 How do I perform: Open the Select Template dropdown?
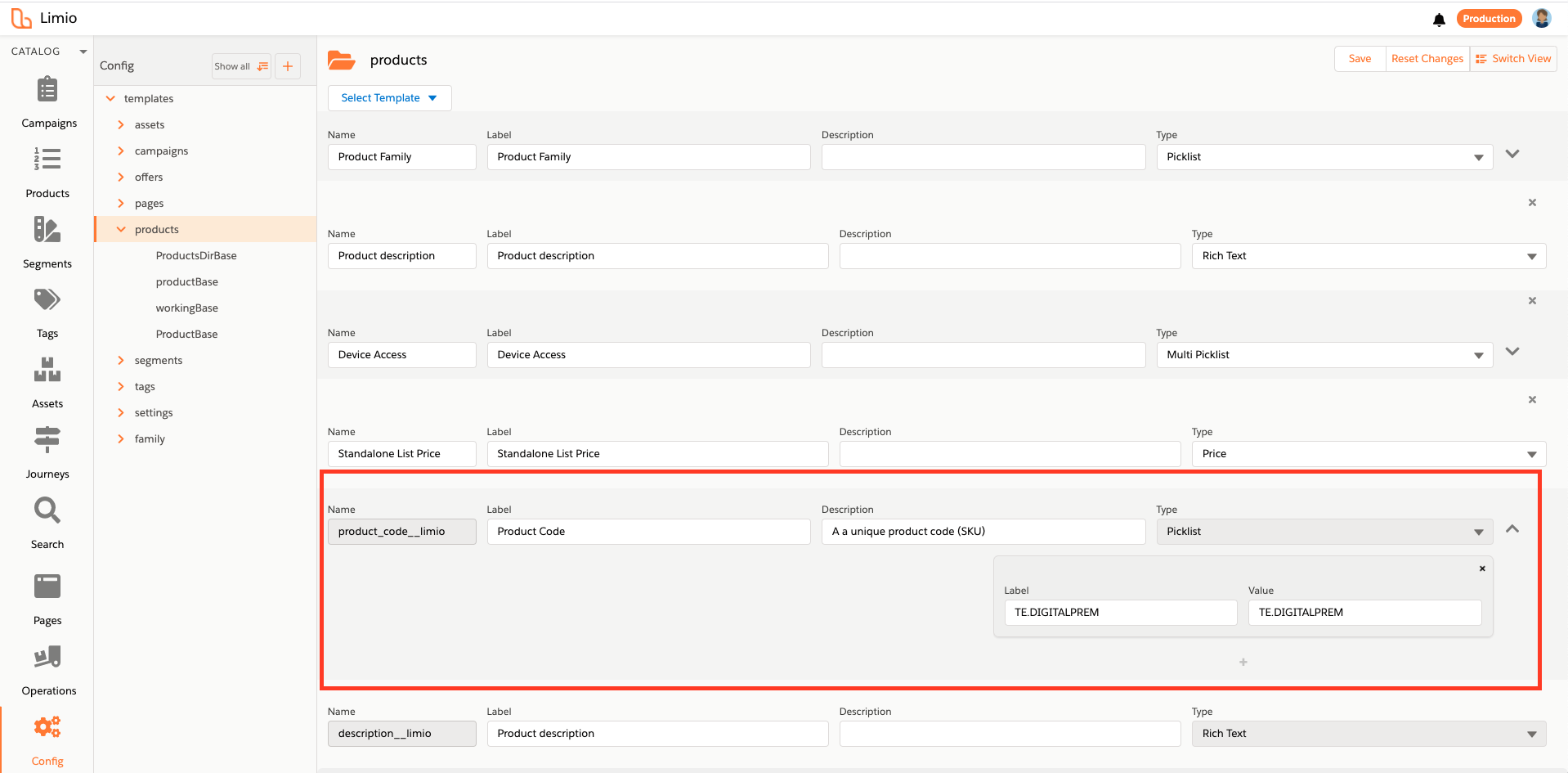pos(389,98)
